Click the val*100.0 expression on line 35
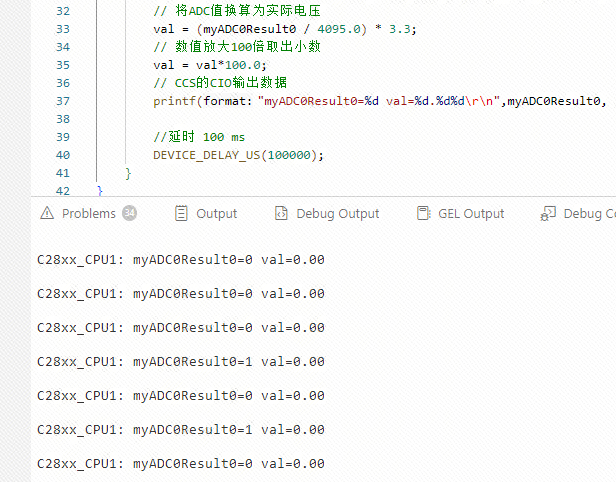Viewport: 616px width, 482px height. point(228,65)
